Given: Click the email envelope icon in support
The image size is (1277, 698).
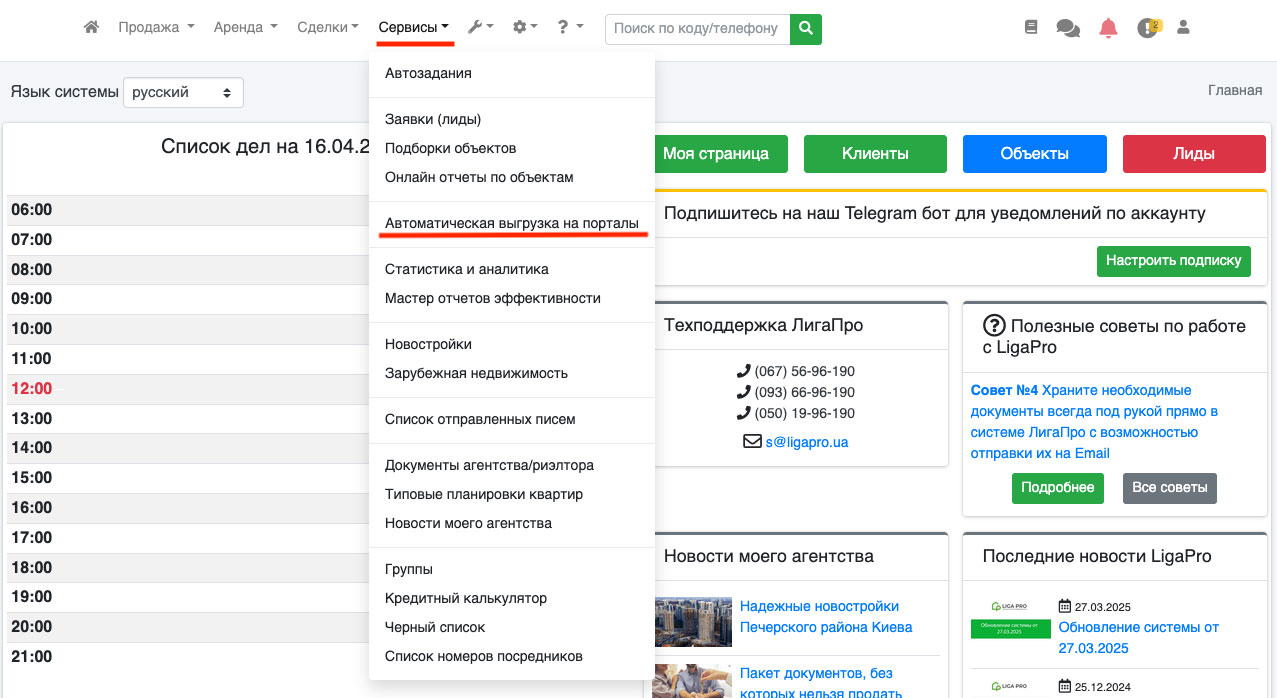Looking at the screenshot, I should point(752,441).
